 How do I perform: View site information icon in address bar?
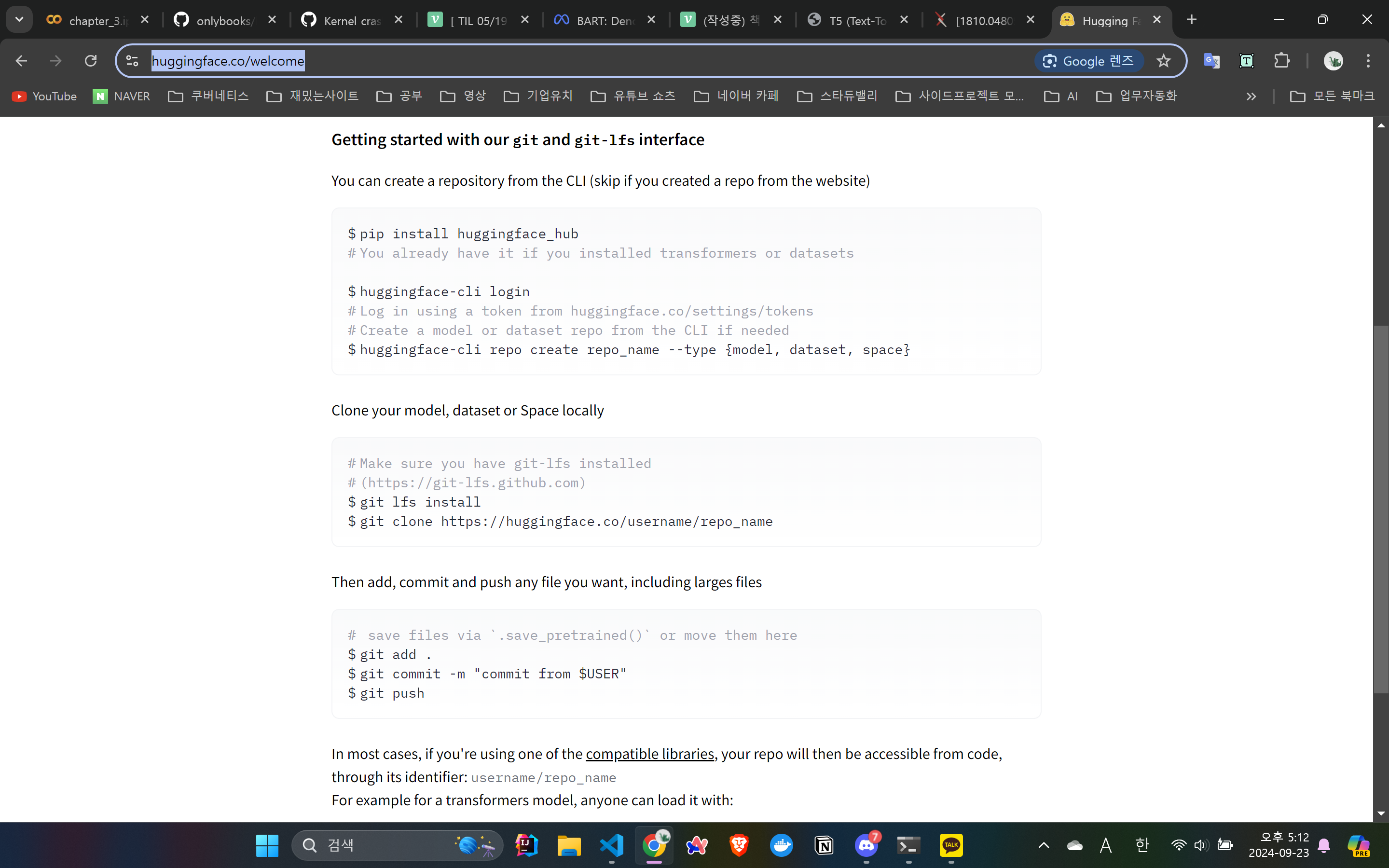[x=133, y=61]
